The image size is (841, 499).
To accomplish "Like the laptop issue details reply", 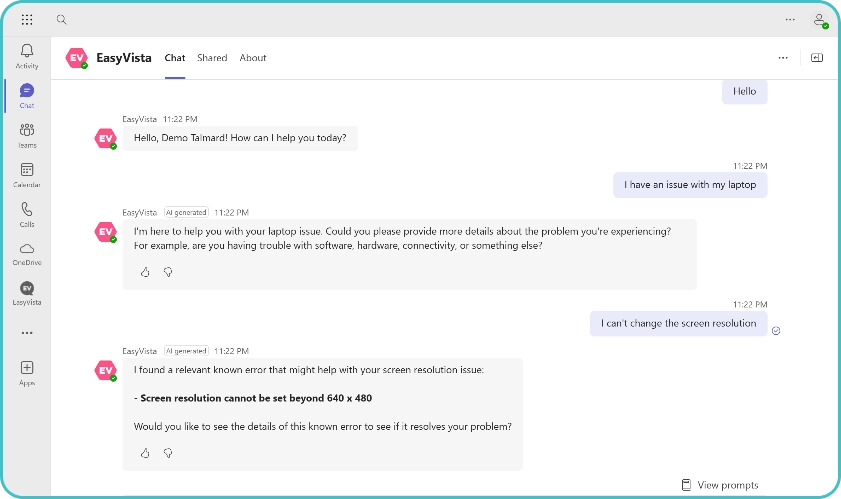I will tap(145, 272).
